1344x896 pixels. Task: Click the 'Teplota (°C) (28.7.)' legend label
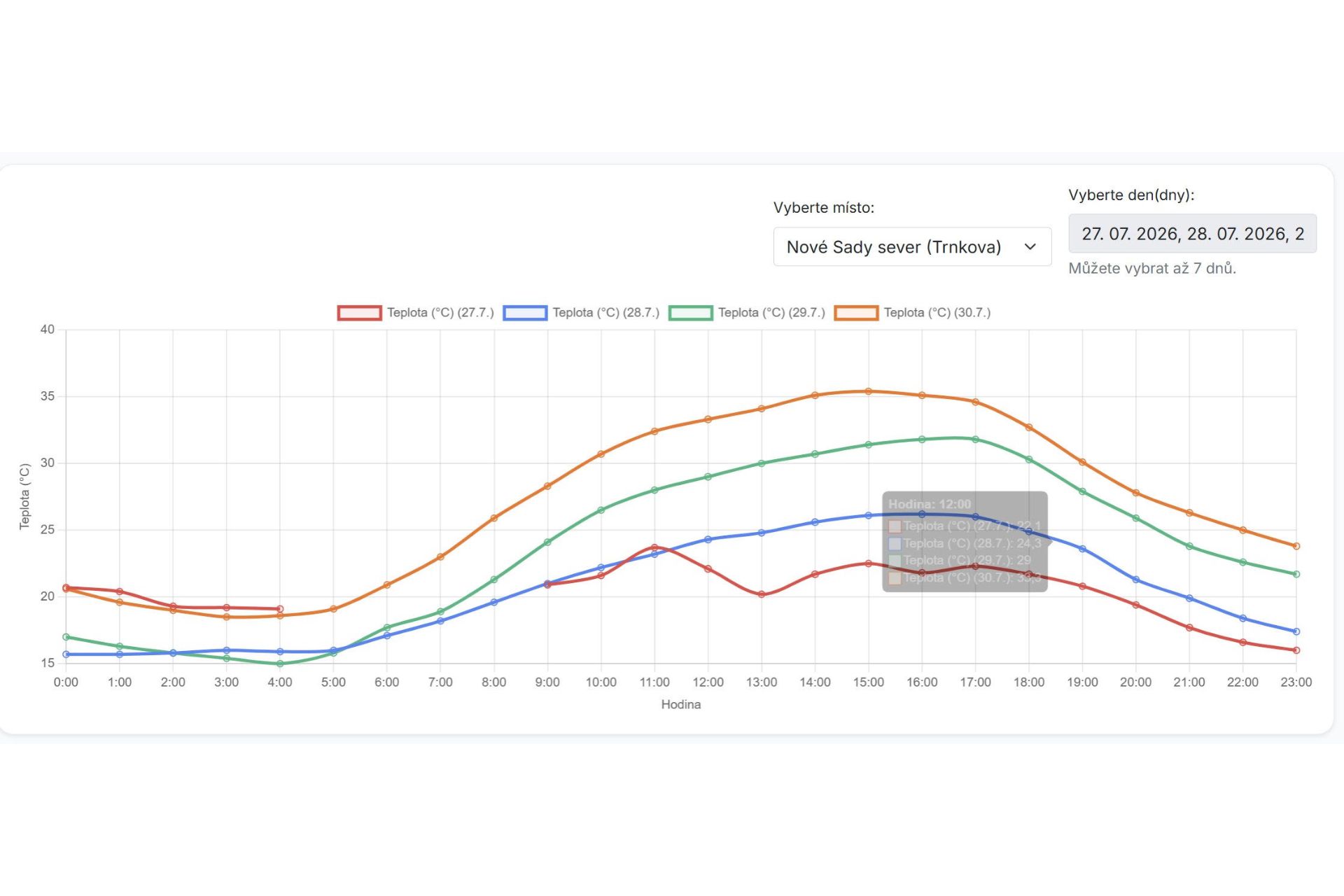coord(606,313)
